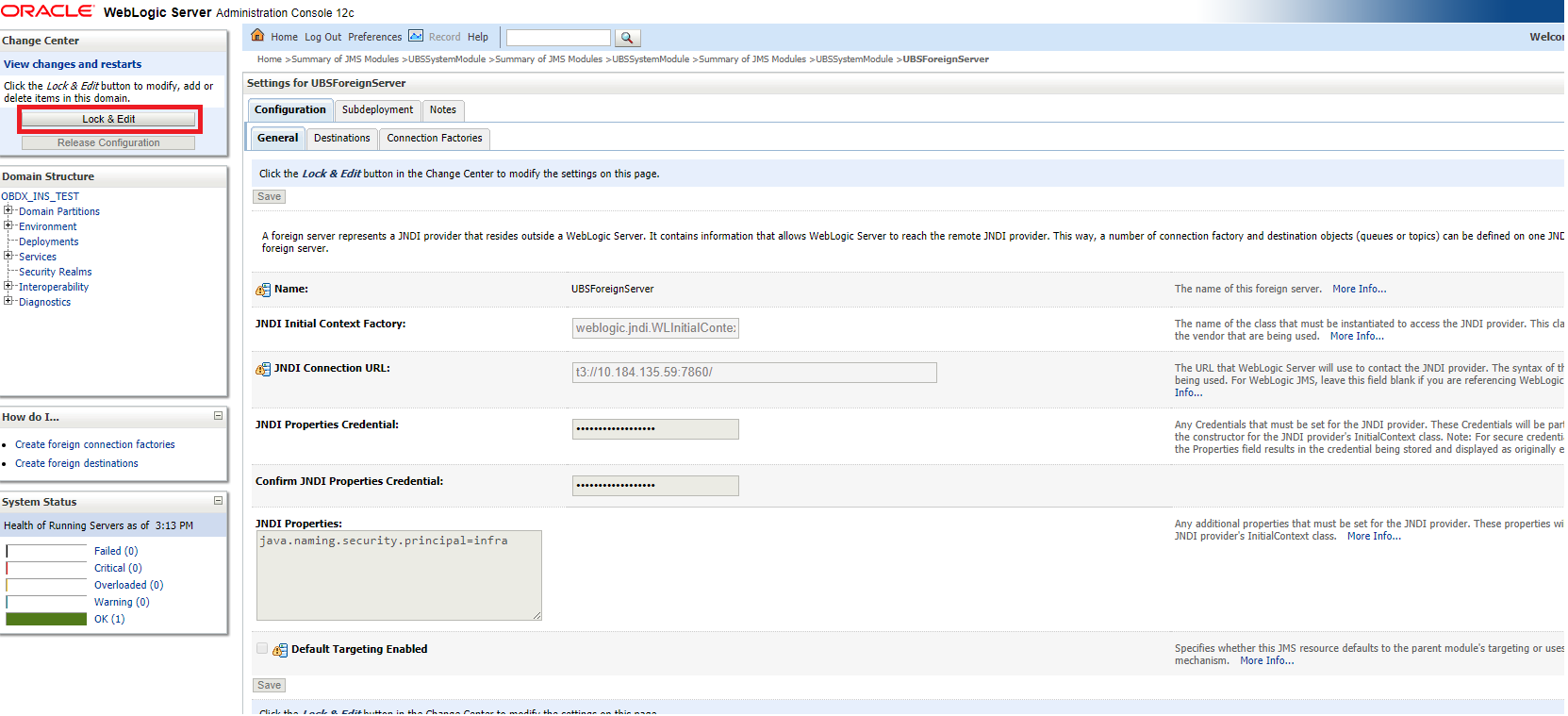Click the Record icon in toolbar
1568x716 pixels.
click(x=416, y=36)
